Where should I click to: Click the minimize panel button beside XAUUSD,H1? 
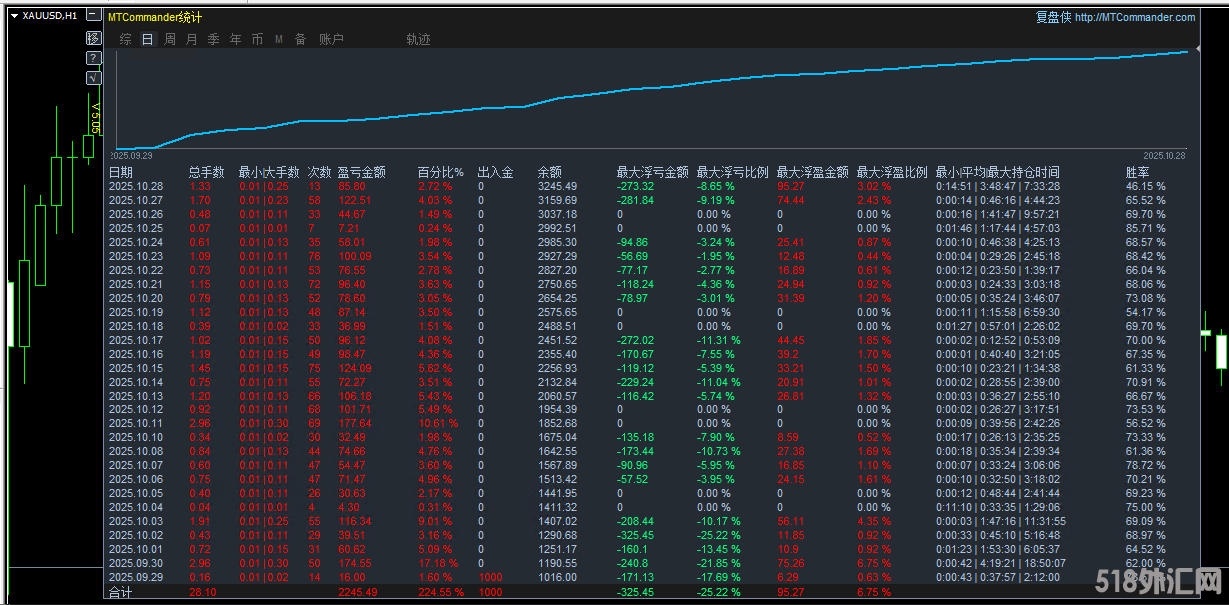(93, 15)
